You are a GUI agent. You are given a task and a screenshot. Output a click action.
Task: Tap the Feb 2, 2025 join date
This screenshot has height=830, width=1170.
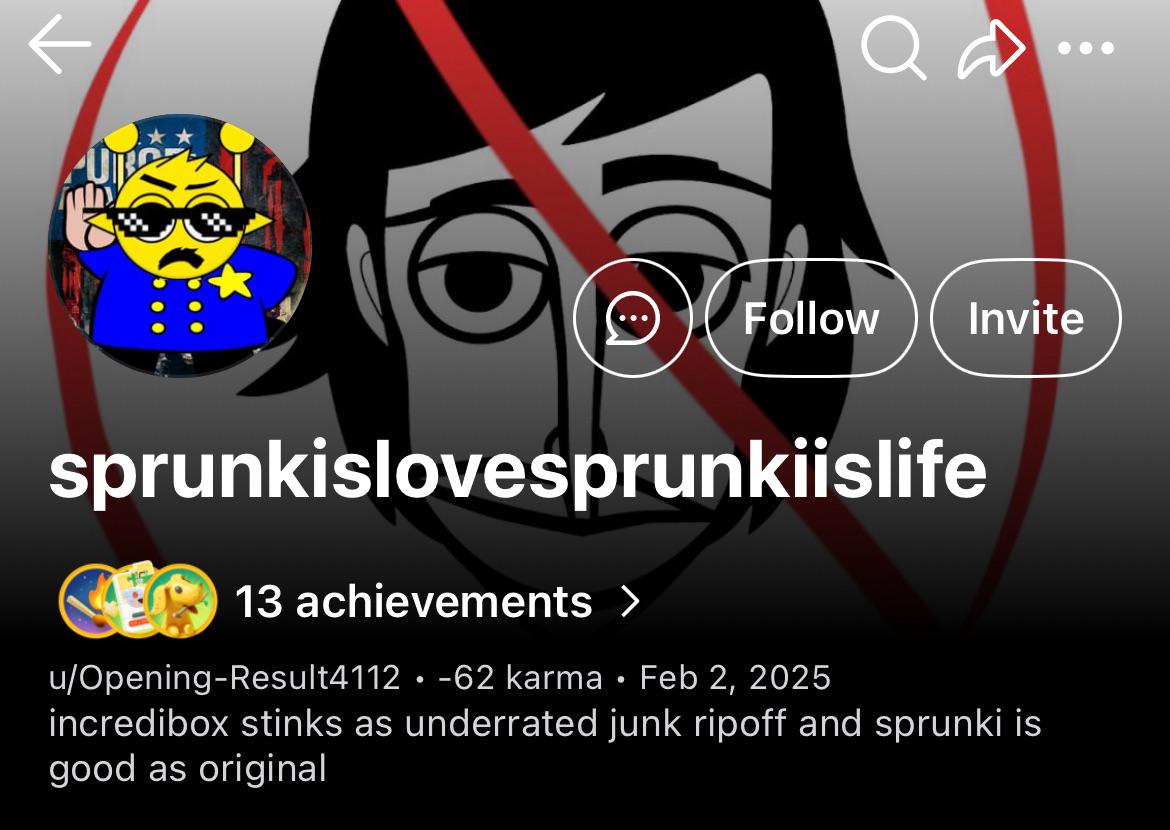[x=735, y=678]
